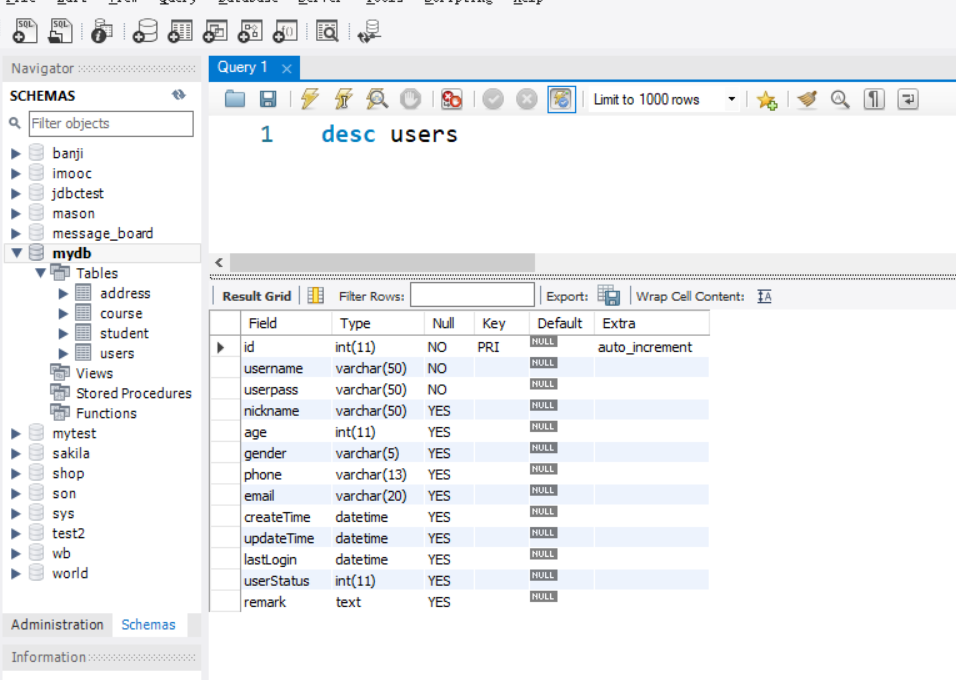This screenshot has width=956, height=680.
Task: Toggle wrap cell content in results
Action: 764,296
